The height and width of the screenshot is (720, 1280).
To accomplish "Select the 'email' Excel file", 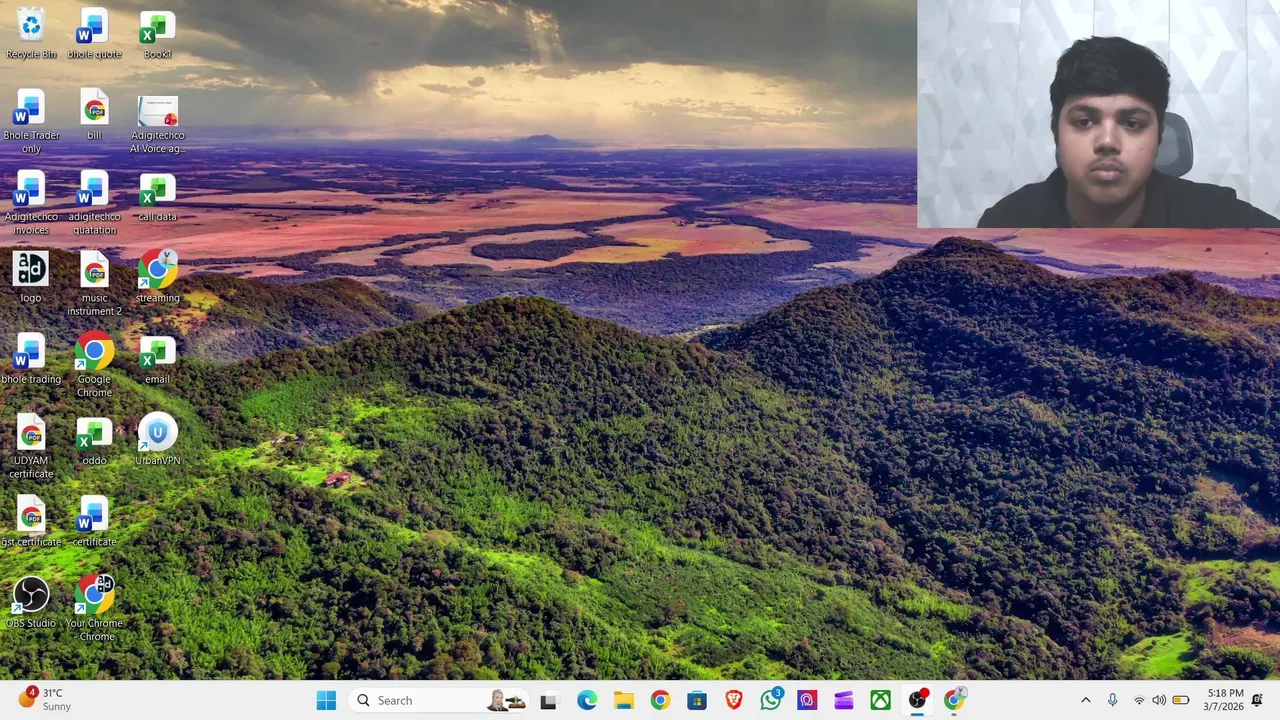I will tap(157, 358).
